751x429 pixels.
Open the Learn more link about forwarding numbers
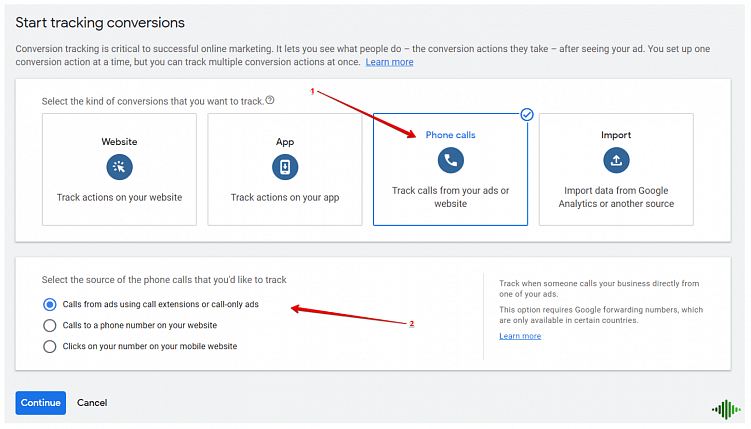point(520,336)
